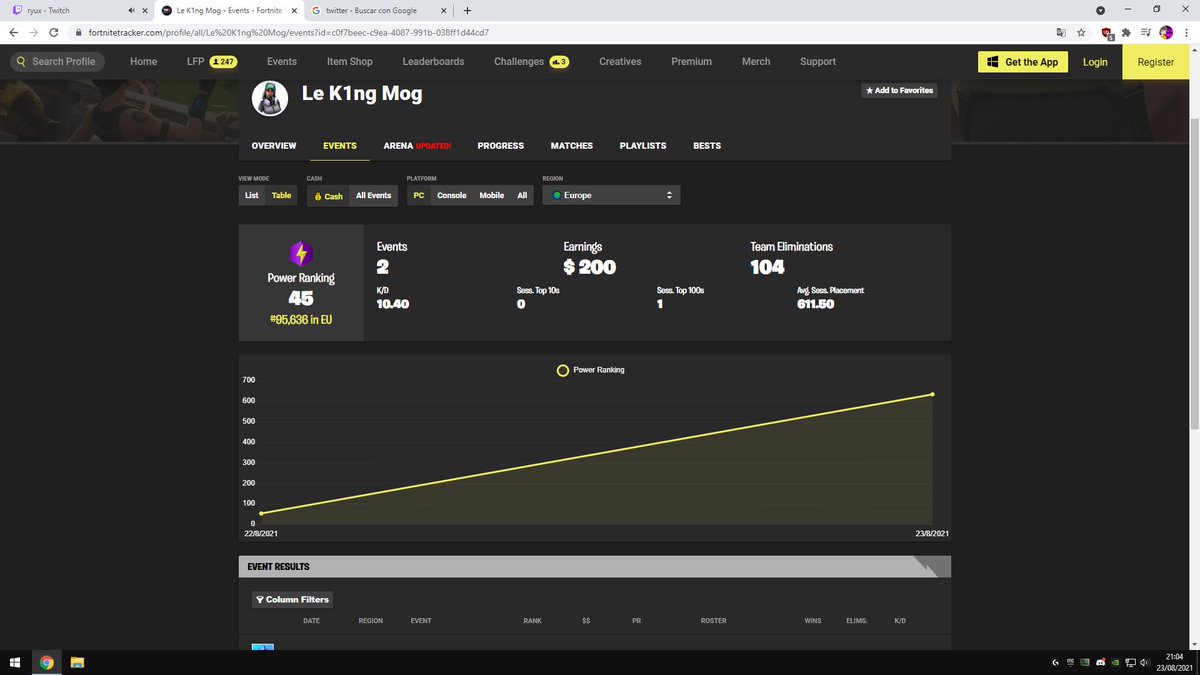The width and height of the screenshot is (1200, 675).
Task: Open the Progress tab
Action: pos(501,146)
